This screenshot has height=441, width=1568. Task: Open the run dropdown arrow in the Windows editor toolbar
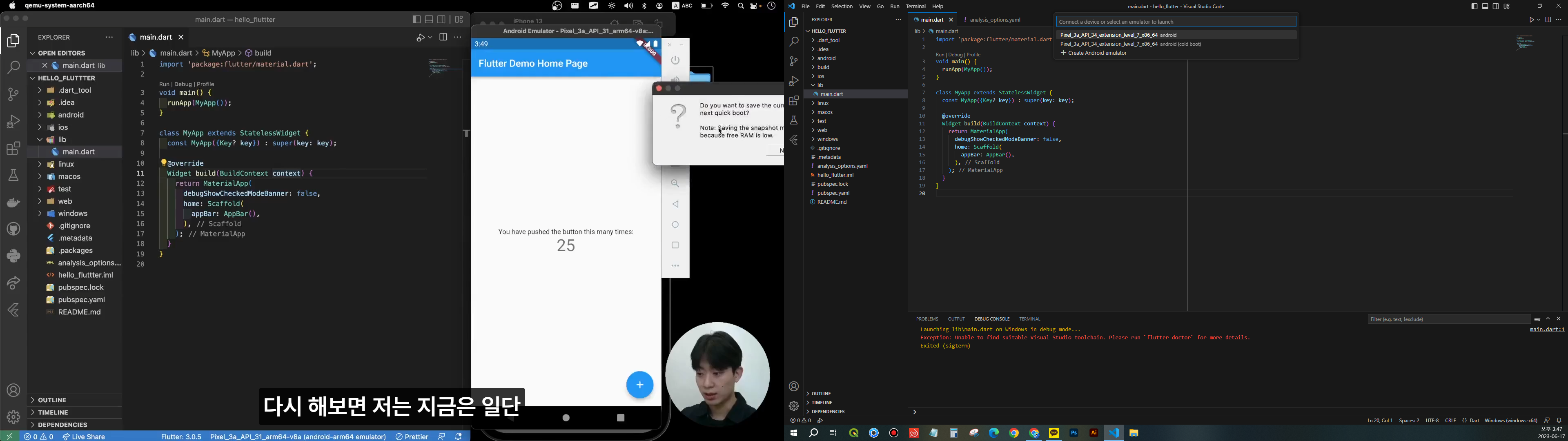pyautogui.click(x=1539, y=20)
